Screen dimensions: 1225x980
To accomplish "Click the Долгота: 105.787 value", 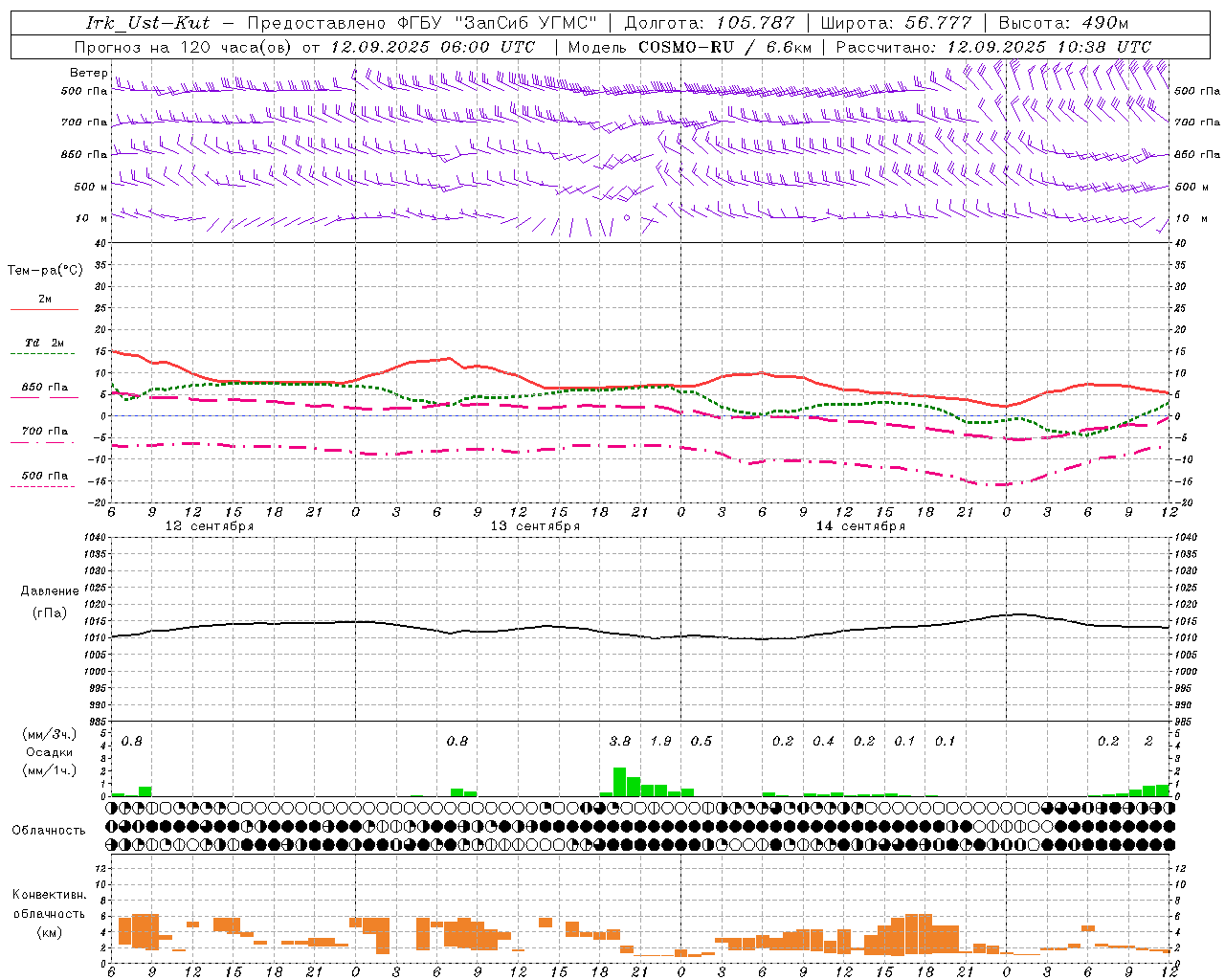I will click(709, 23).
